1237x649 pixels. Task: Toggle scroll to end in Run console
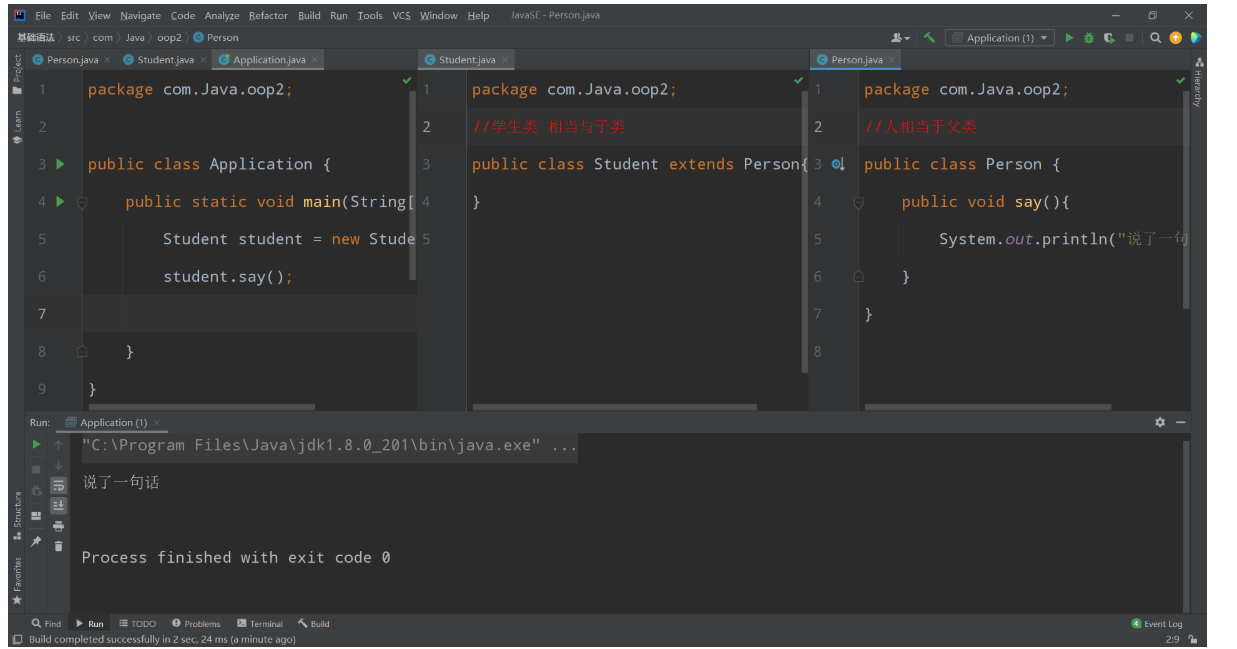(x=59, y=506)
